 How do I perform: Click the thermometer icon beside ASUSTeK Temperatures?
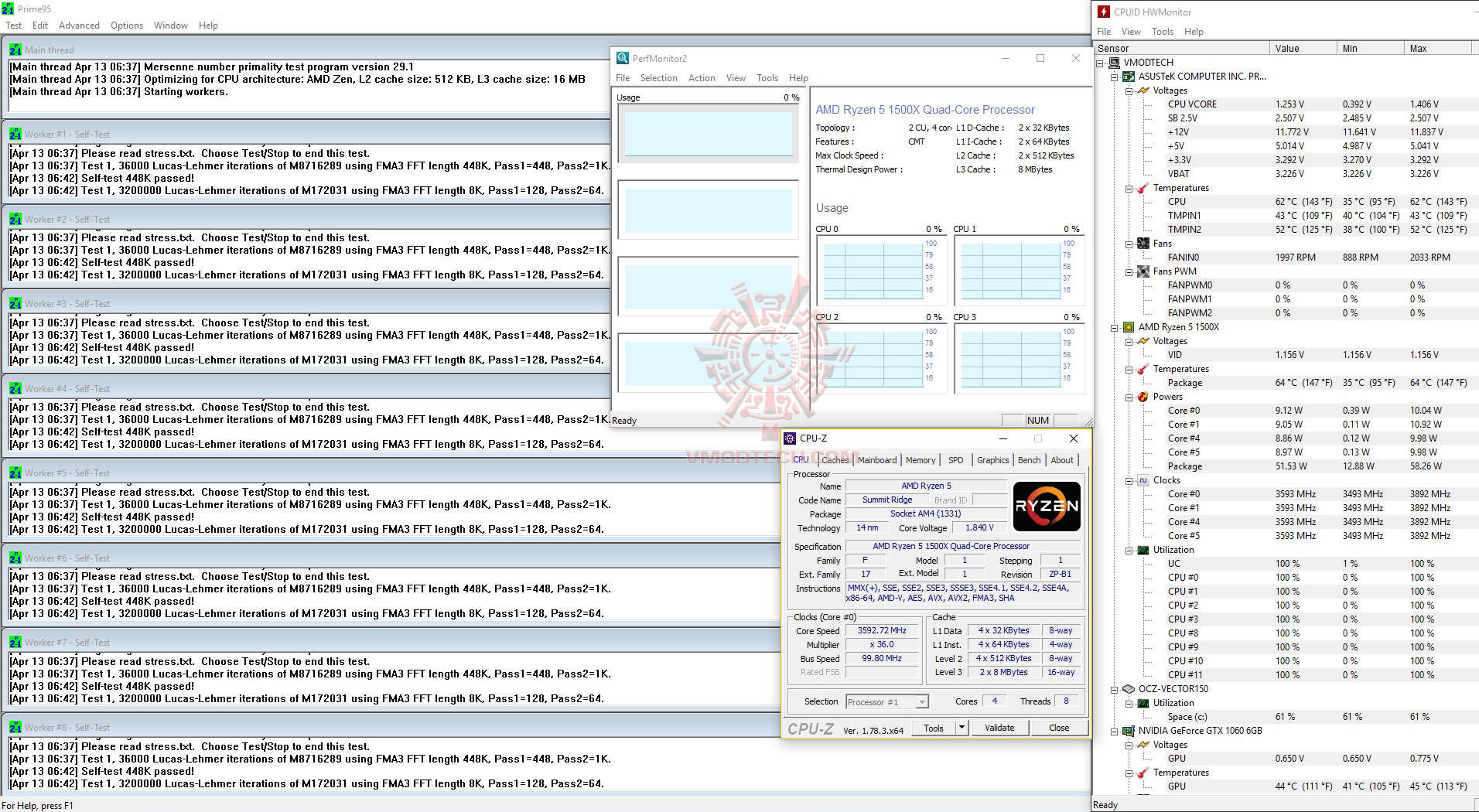pyautogui.click(x=1143, y=188)
